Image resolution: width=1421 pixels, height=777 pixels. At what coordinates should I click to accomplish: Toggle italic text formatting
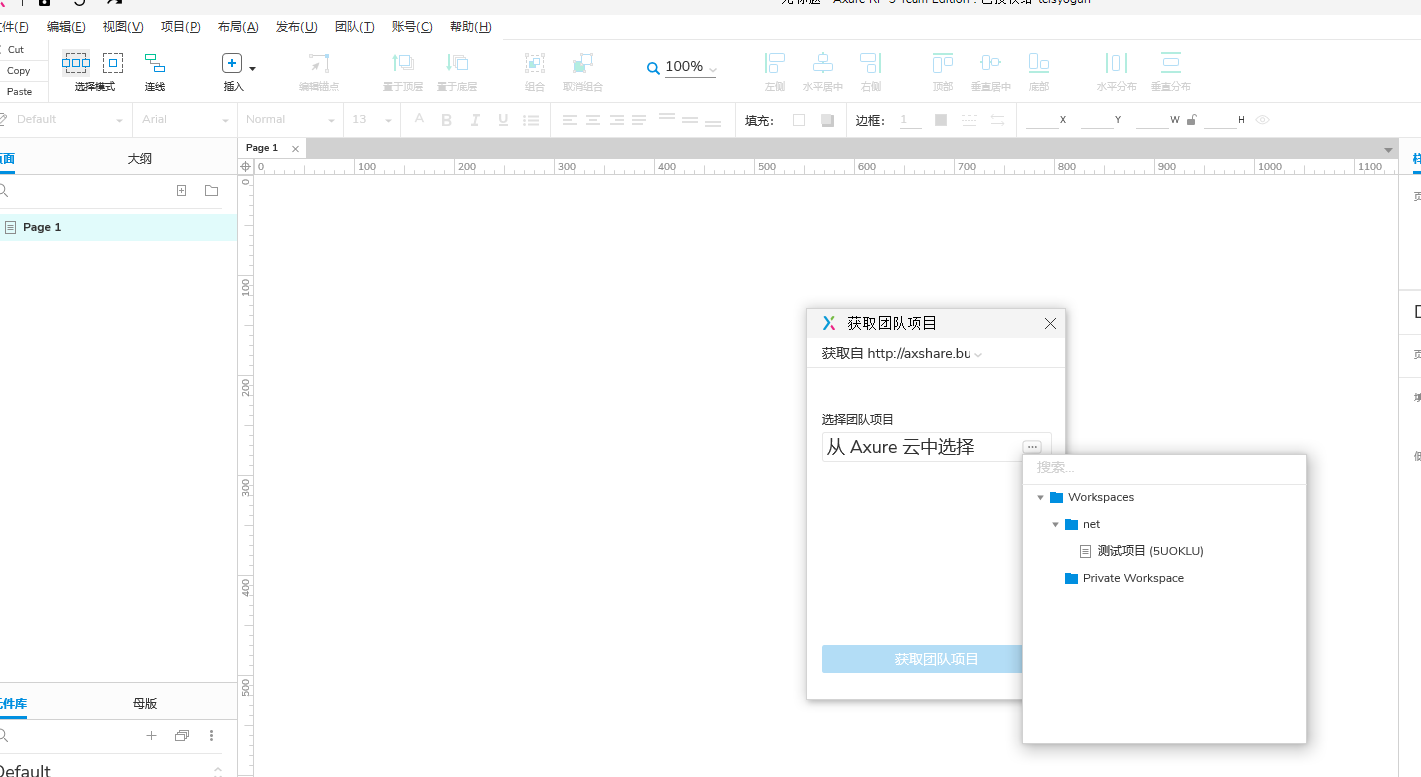[x=475, y=120]
